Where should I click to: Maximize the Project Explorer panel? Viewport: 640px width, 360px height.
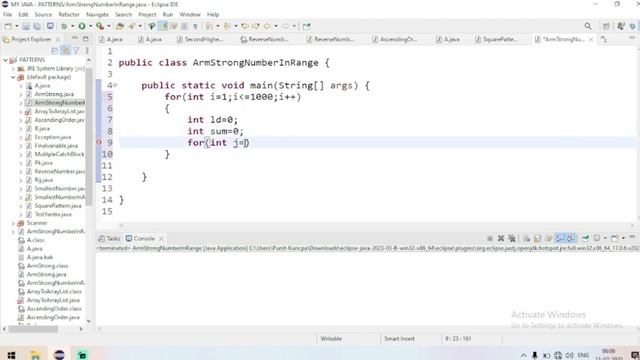click(86, 39)
